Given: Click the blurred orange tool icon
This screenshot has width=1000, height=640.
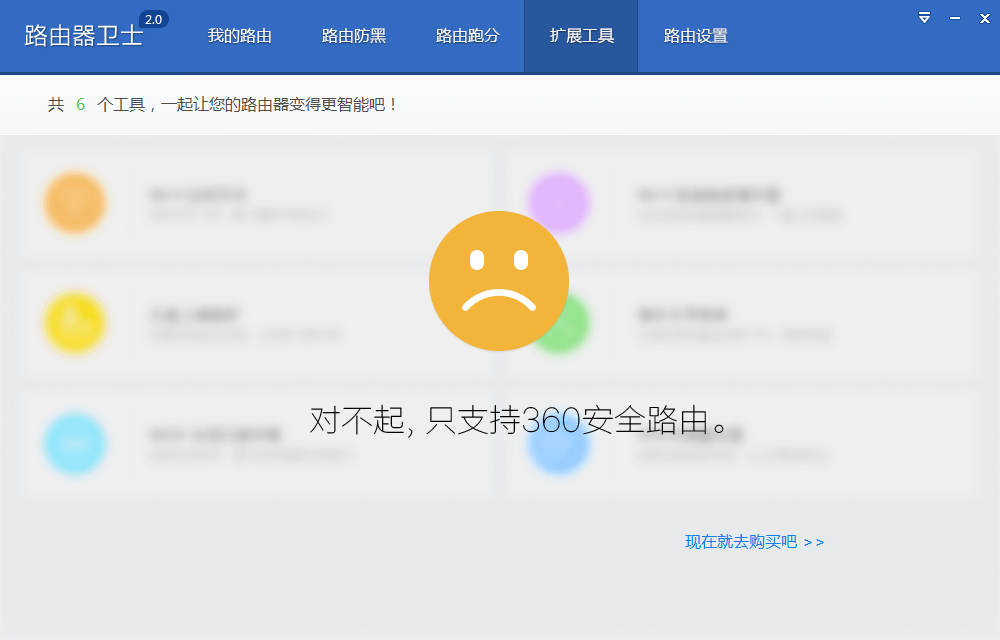Looking at the screenshot, I should 75,203.
